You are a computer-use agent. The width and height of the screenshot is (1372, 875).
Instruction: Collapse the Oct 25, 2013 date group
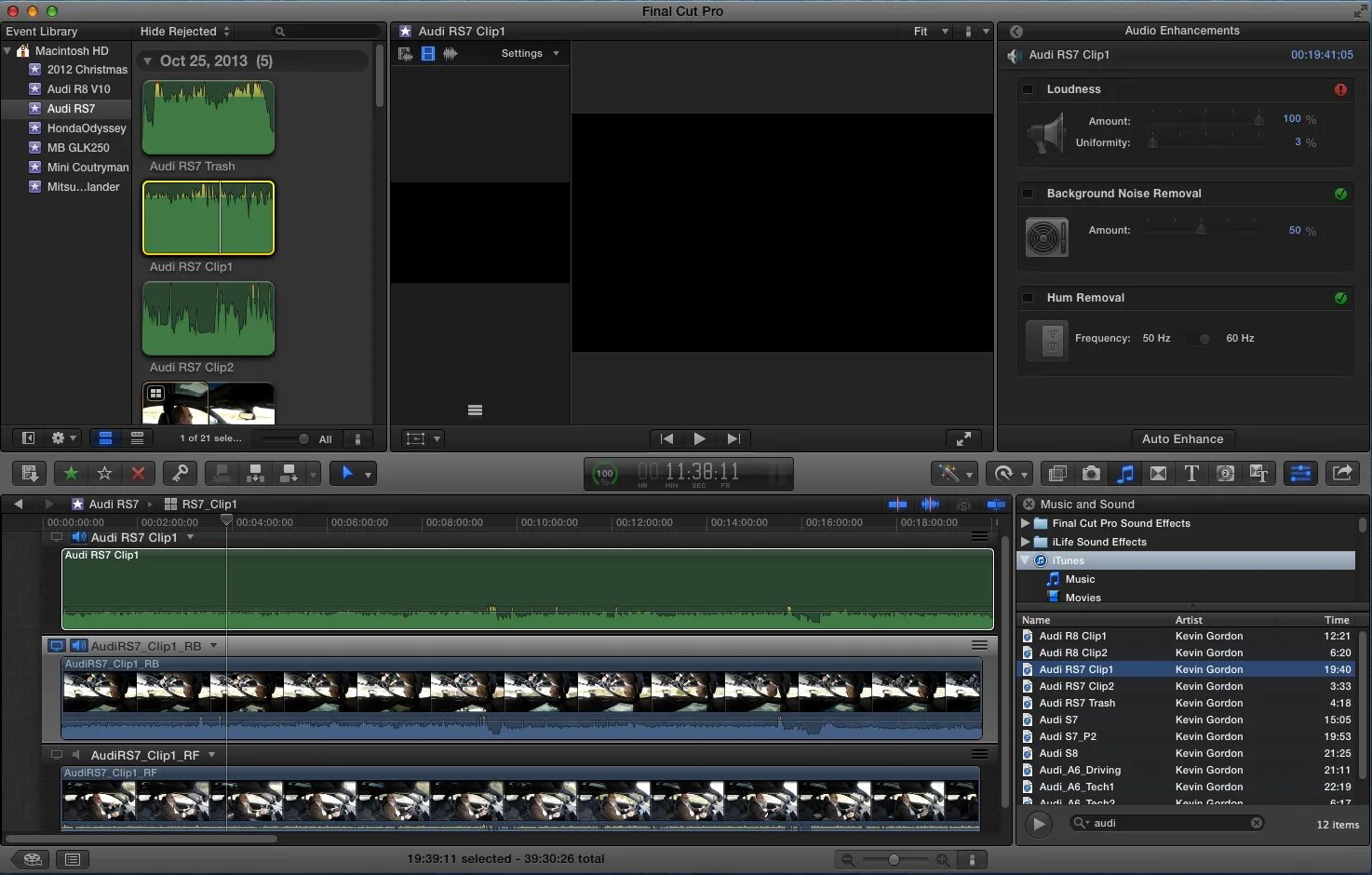147,61
